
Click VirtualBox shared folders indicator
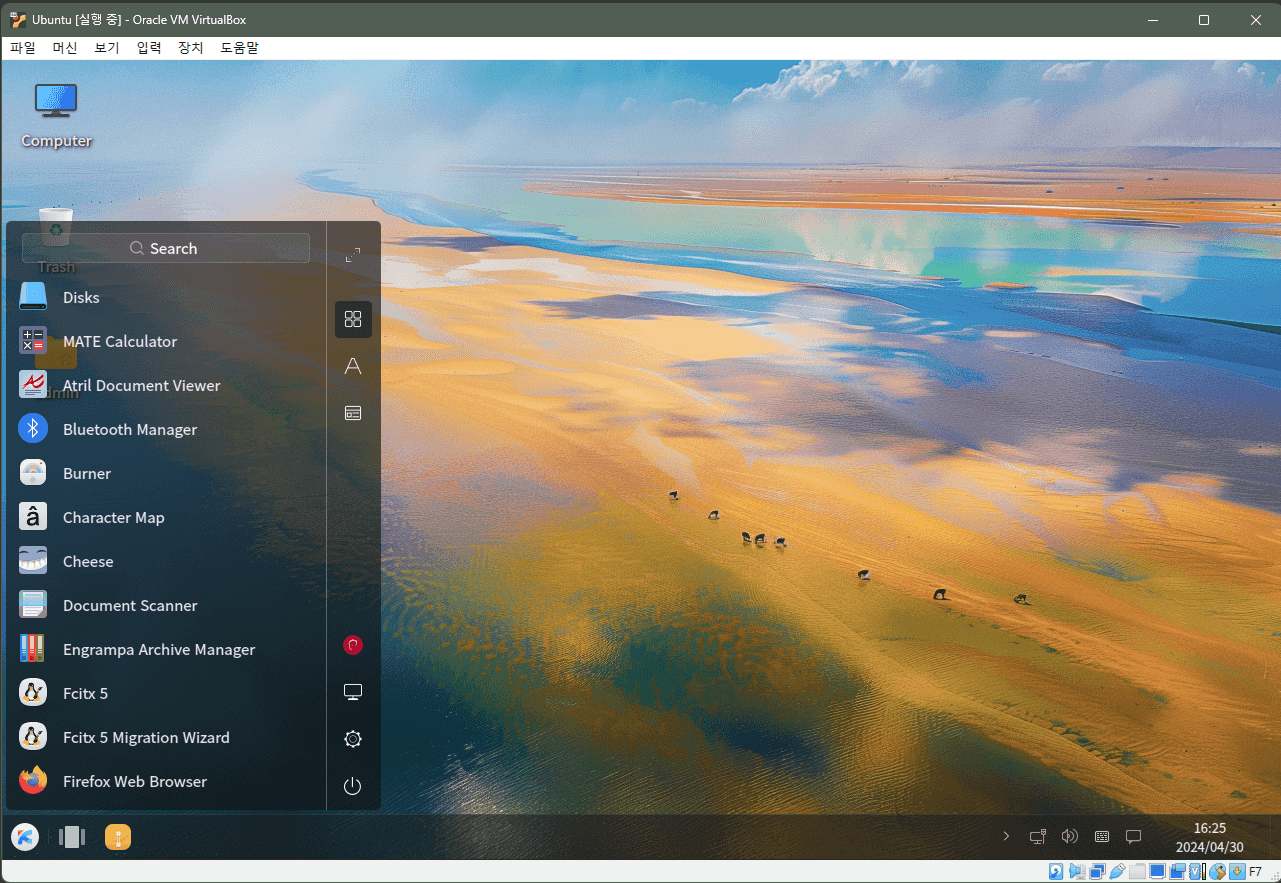point(1137,871)
